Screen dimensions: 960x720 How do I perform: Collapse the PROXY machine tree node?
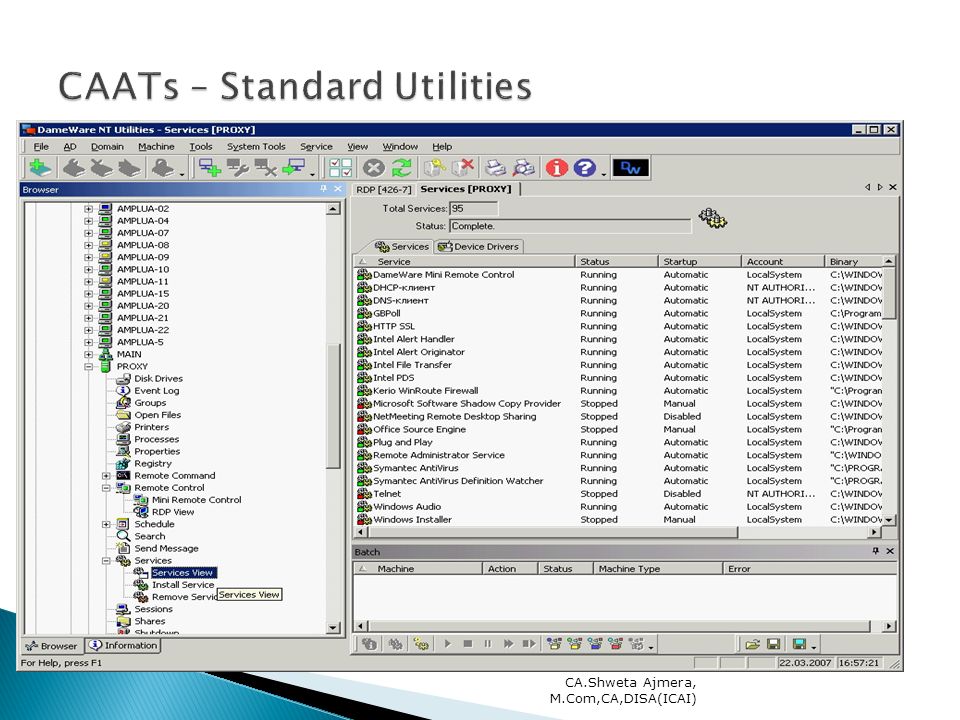89,367
